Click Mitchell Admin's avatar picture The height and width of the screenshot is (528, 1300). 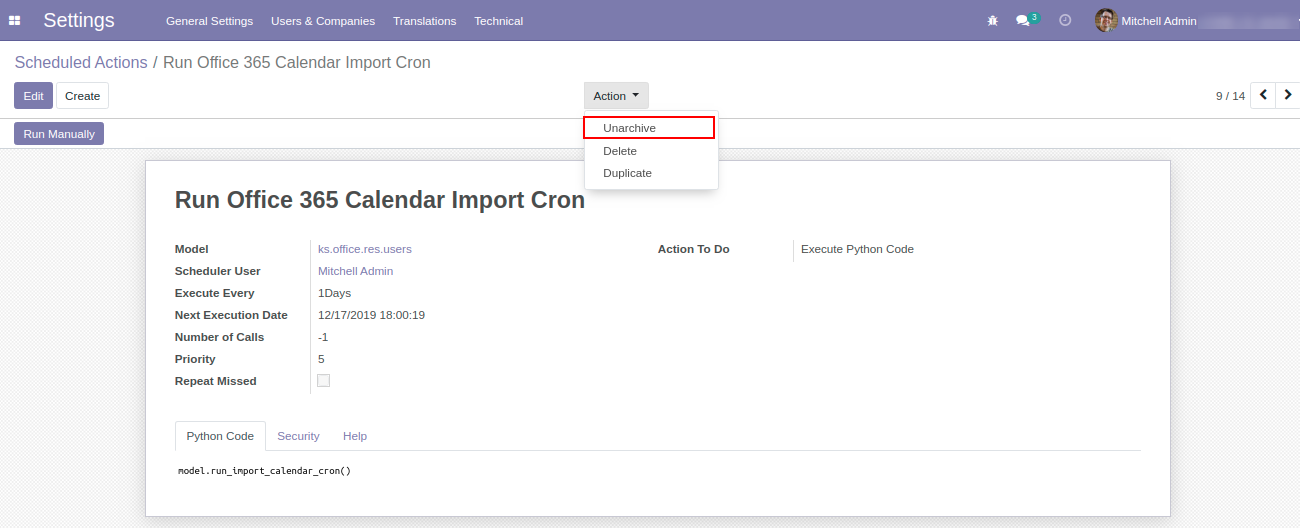[1105, 21]
